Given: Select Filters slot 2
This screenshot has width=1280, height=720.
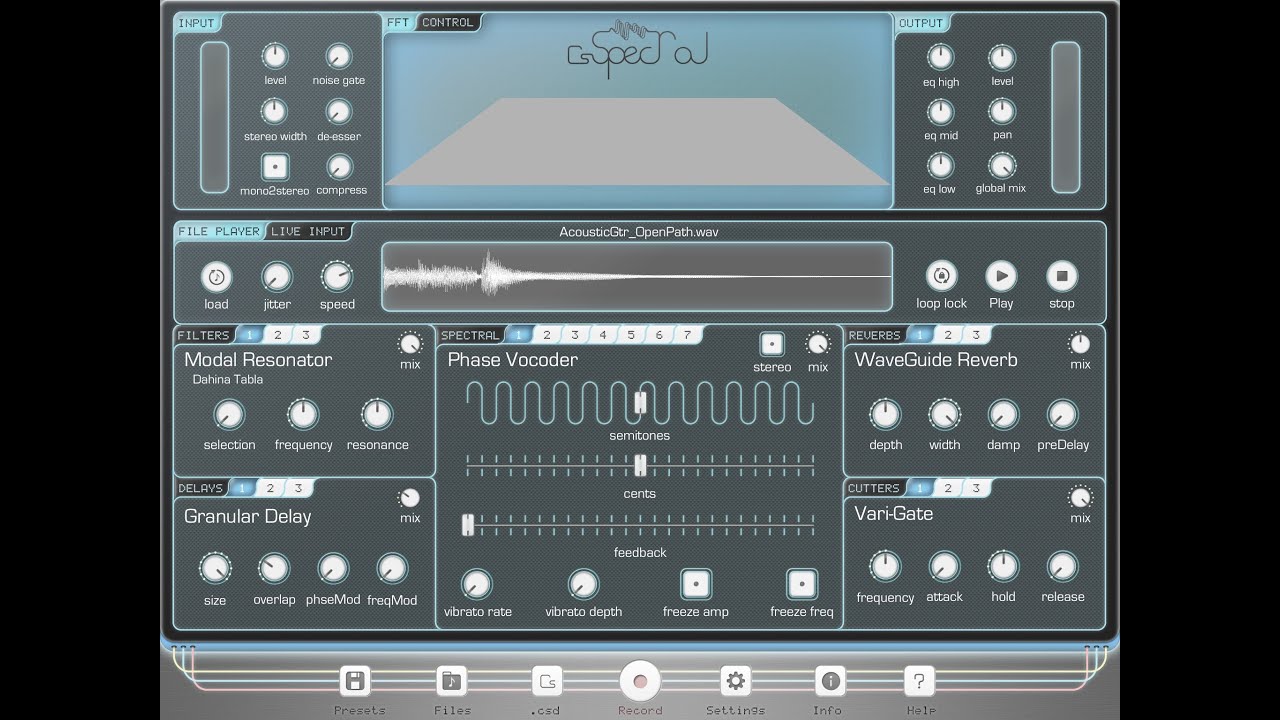Looking at the screenshot, I should [278, 335].
